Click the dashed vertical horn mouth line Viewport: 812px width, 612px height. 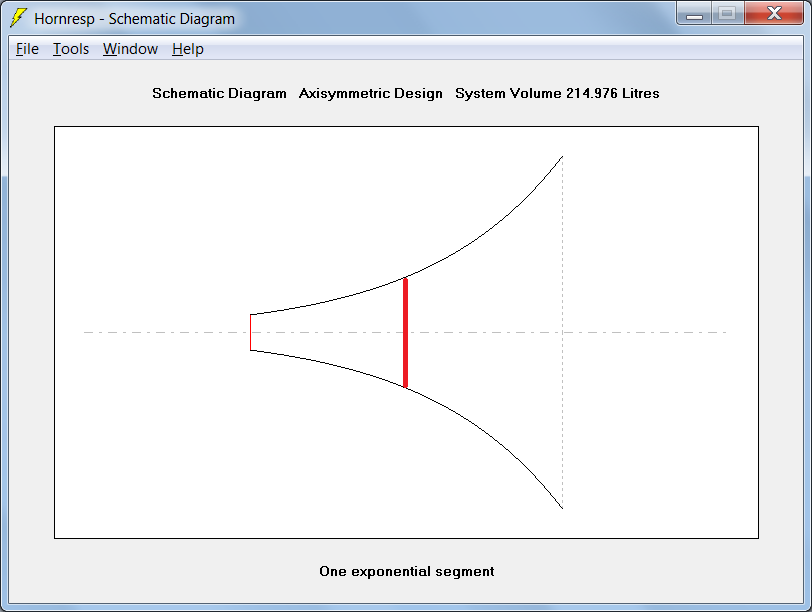562,332
